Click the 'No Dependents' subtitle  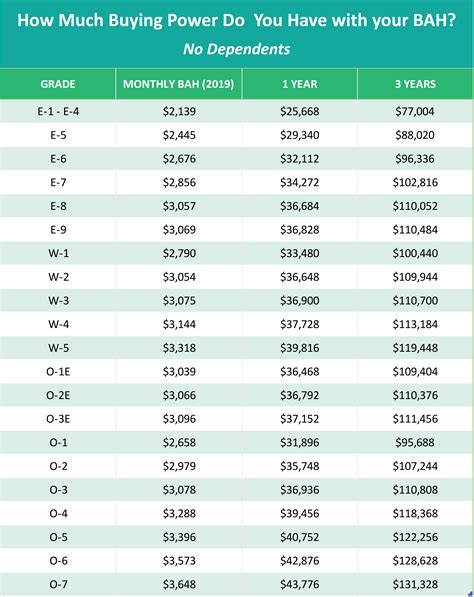(236, 49)
